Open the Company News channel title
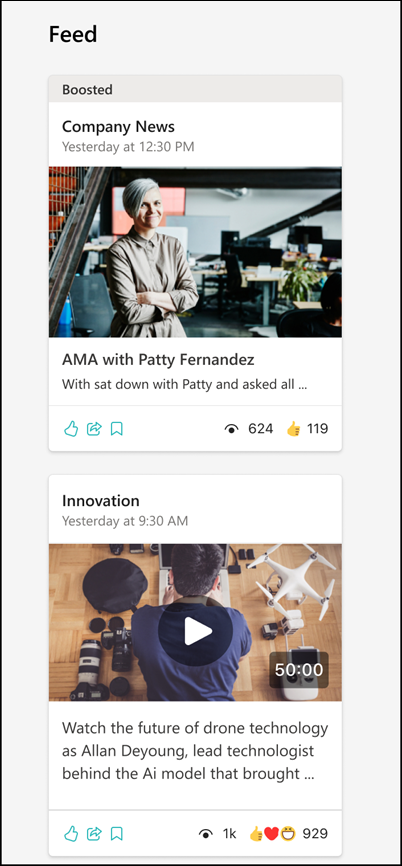 pyautogui.click(x=118, y=126)
